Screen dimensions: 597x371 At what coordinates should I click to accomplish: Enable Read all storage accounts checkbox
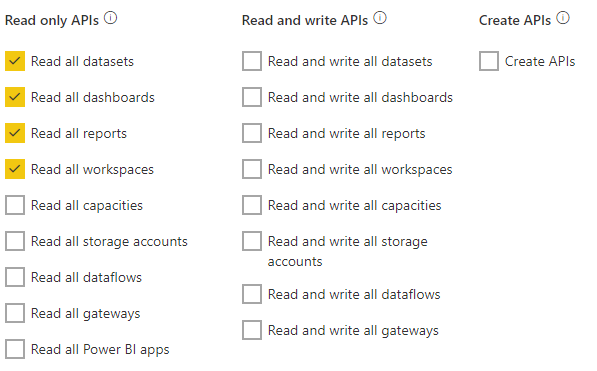tap(15, 241)
